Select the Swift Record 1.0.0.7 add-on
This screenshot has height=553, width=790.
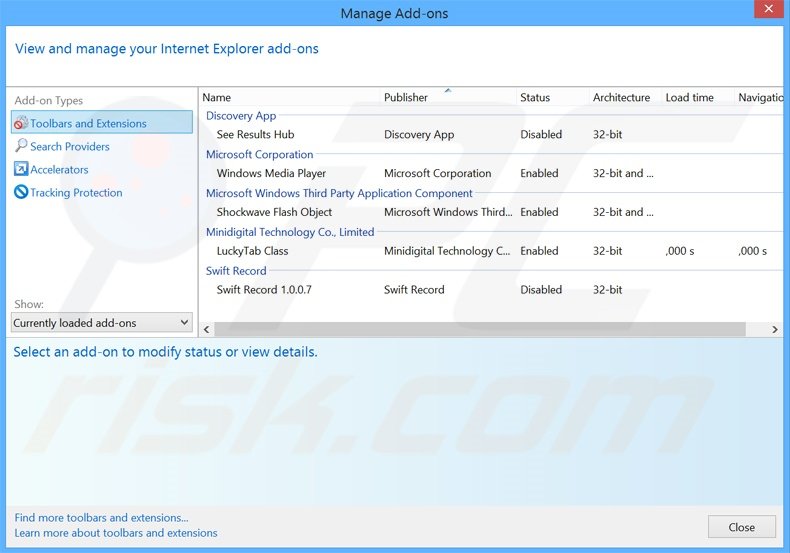(492, 290)
